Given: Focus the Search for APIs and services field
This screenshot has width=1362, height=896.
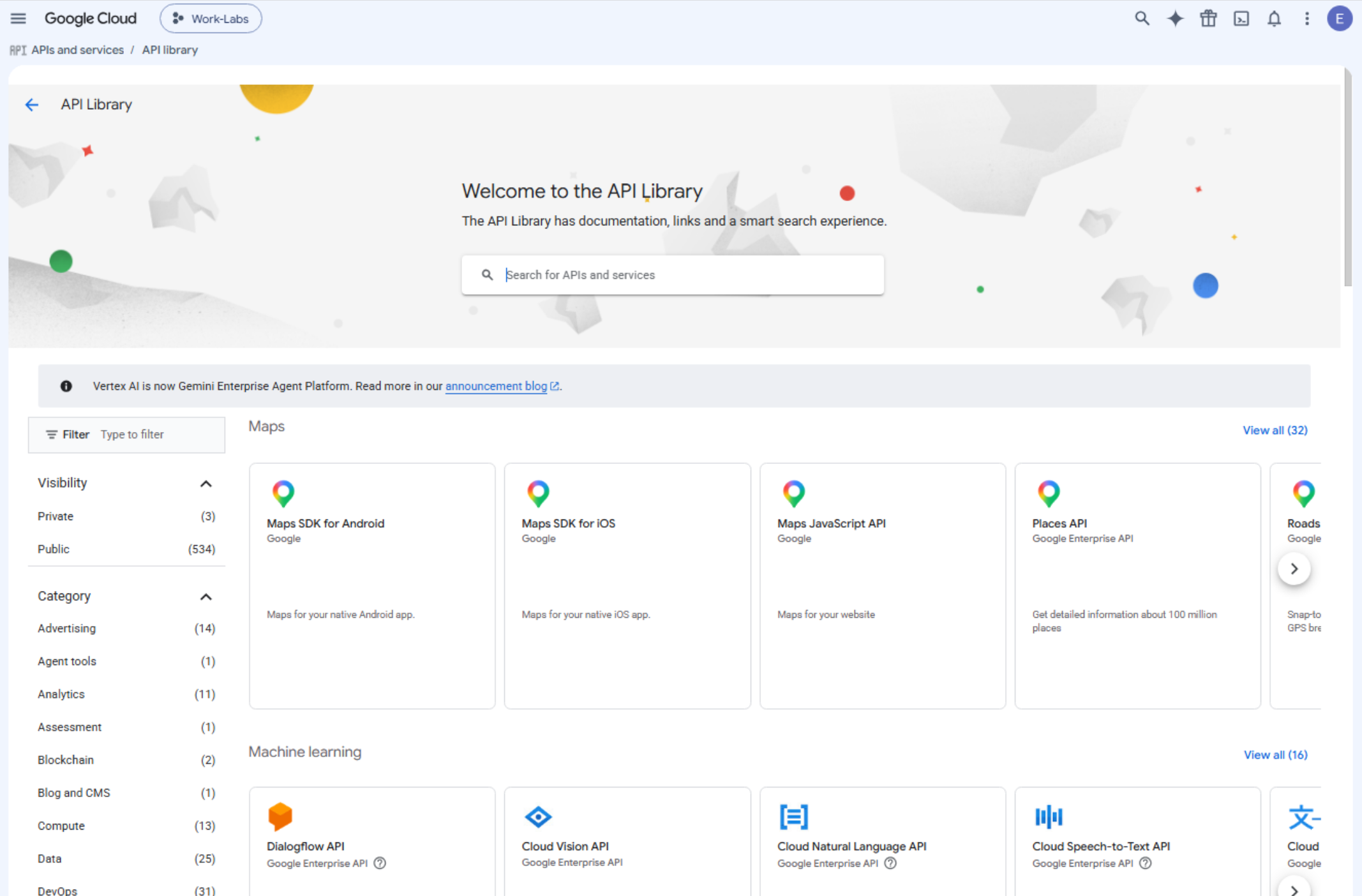Looking at the screenshot, I should tap(673, 275).
